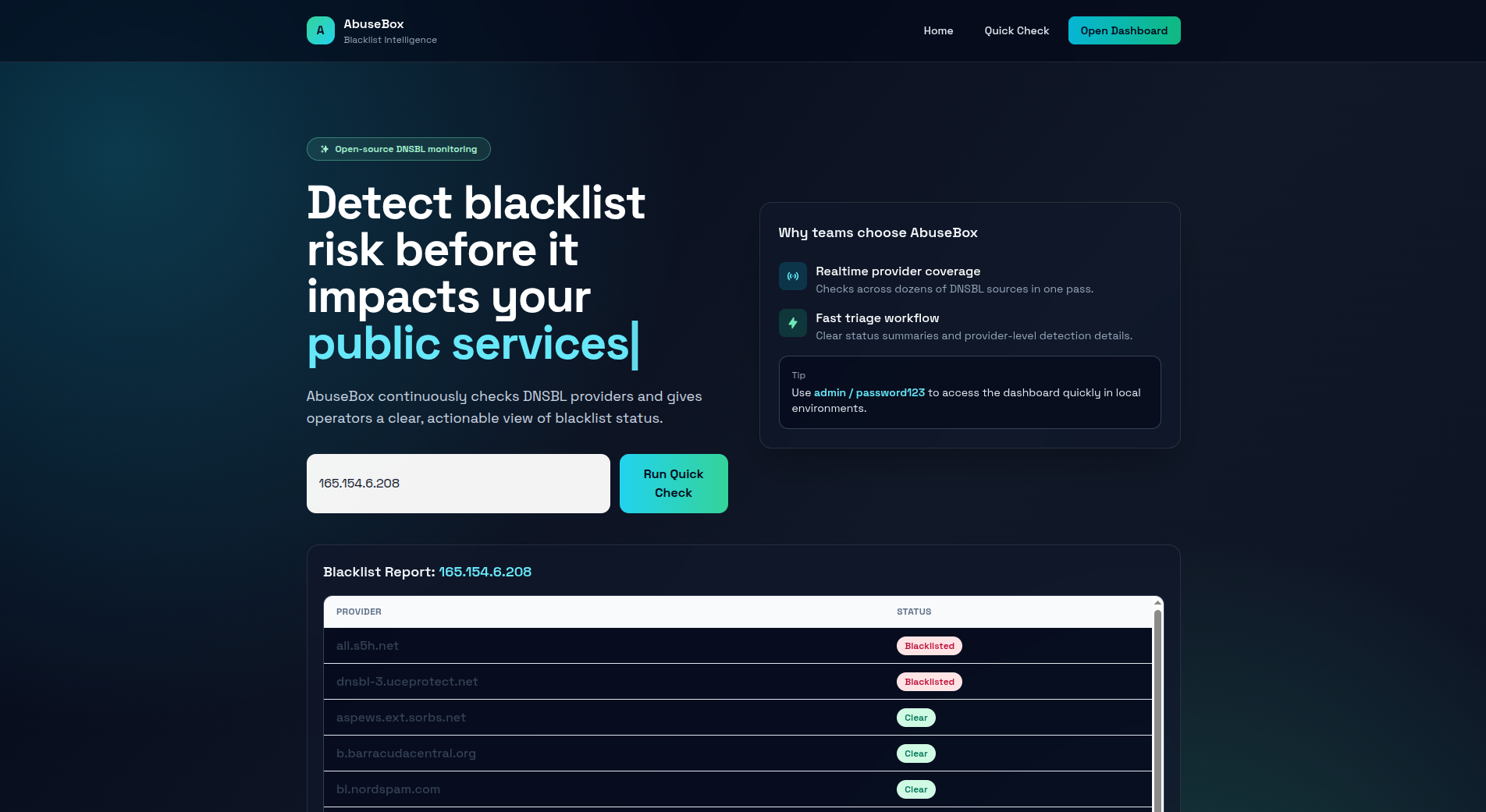The width and height of the screenshot is (1486, 812).
Task: Select the reported IP 165.154.6.208 link
Action: [485, 572]
